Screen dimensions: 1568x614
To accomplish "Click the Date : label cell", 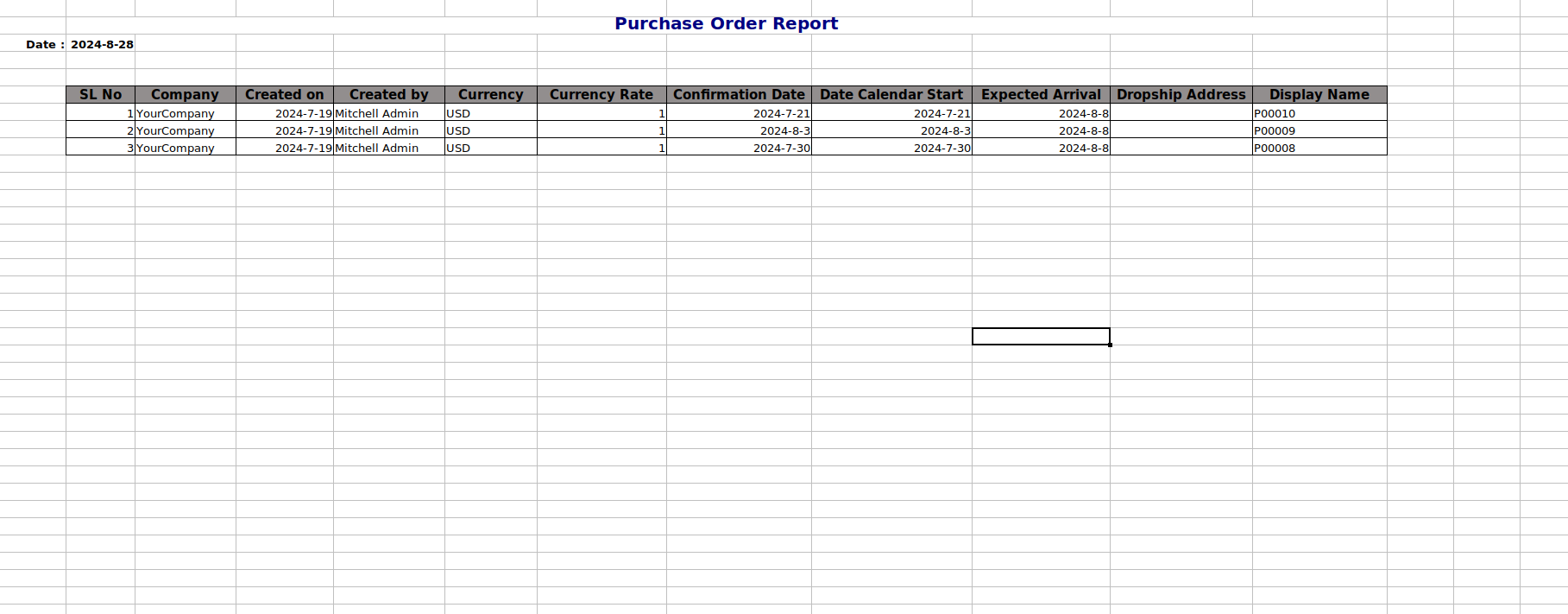I will [45, 45].
